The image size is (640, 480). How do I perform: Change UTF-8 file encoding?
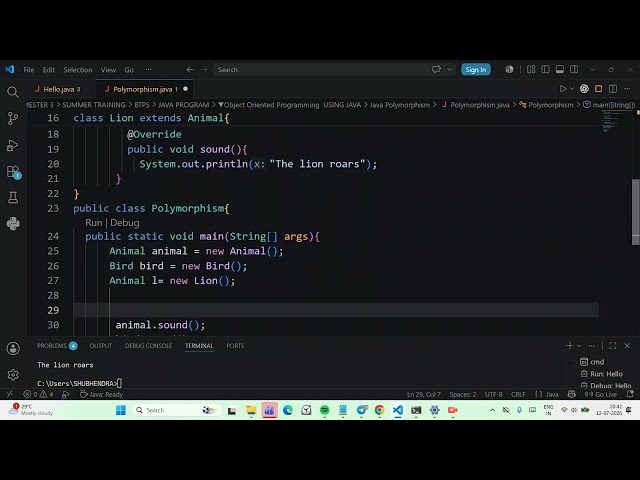(493, 394)
